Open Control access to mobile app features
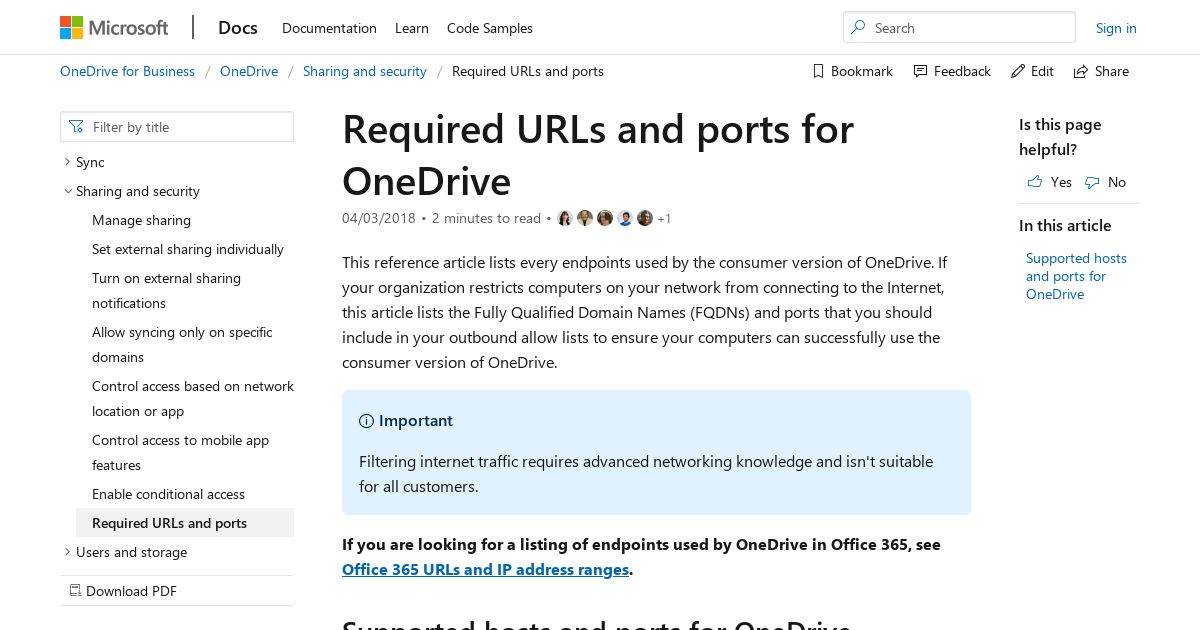The height and width of the screenshot is (630, 1200). coord(180,452)
